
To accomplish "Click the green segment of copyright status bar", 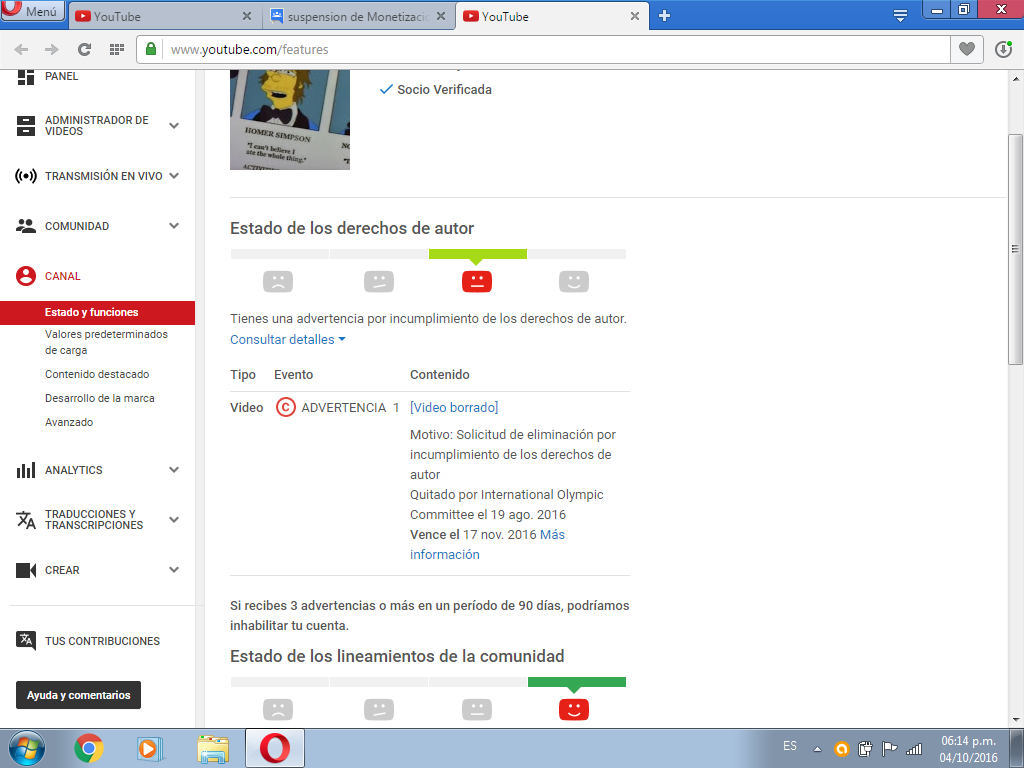I will coord(478,254).
